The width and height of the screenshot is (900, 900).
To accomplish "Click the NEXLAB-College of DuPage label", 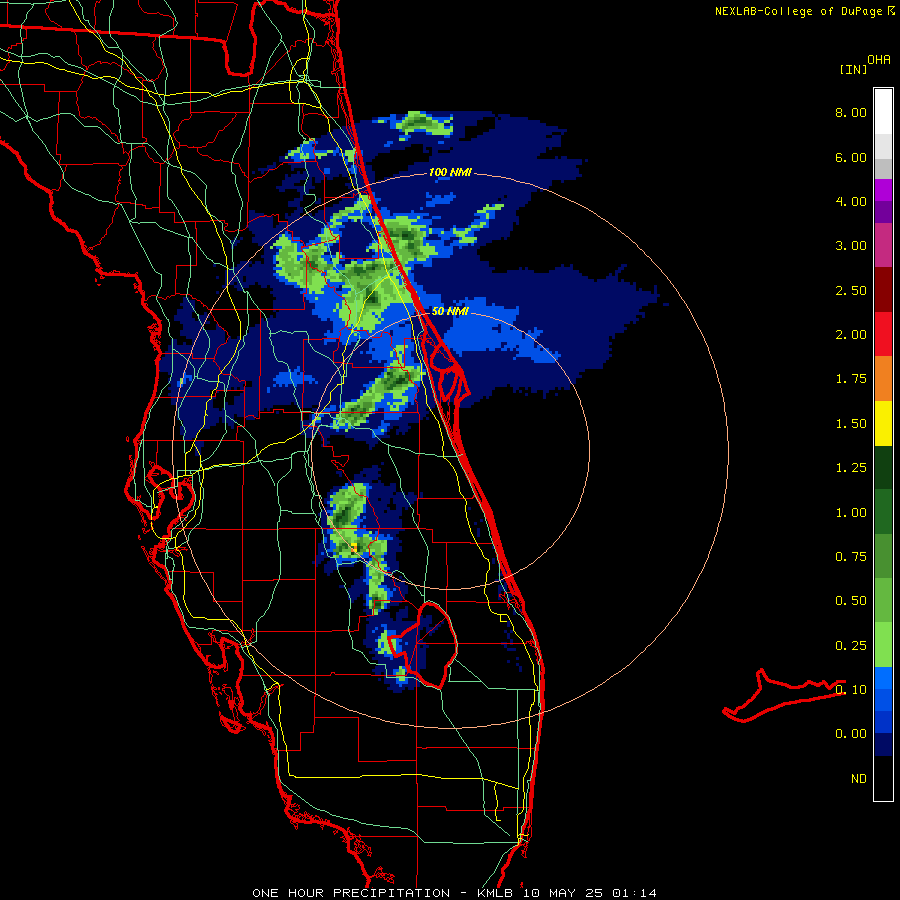I will coord(799,11).
